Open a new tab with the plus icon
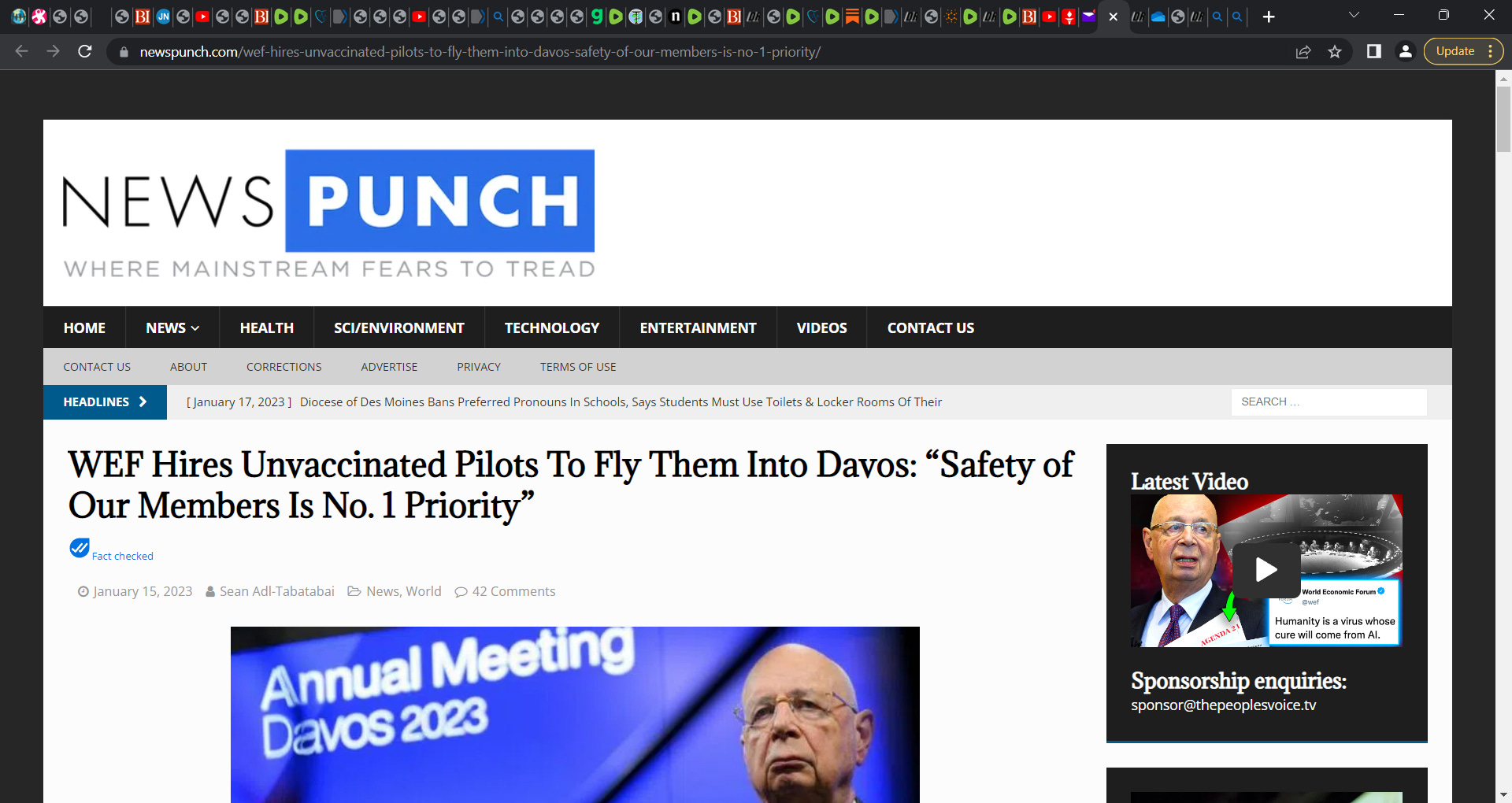The height and width of the screenshot is (803, 1512). 1269,17
